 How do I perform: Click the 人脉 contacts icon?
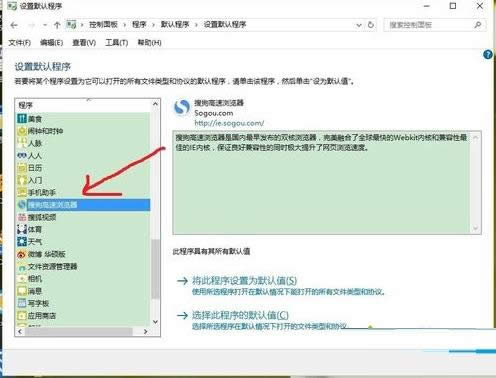[x=22, y=143]
